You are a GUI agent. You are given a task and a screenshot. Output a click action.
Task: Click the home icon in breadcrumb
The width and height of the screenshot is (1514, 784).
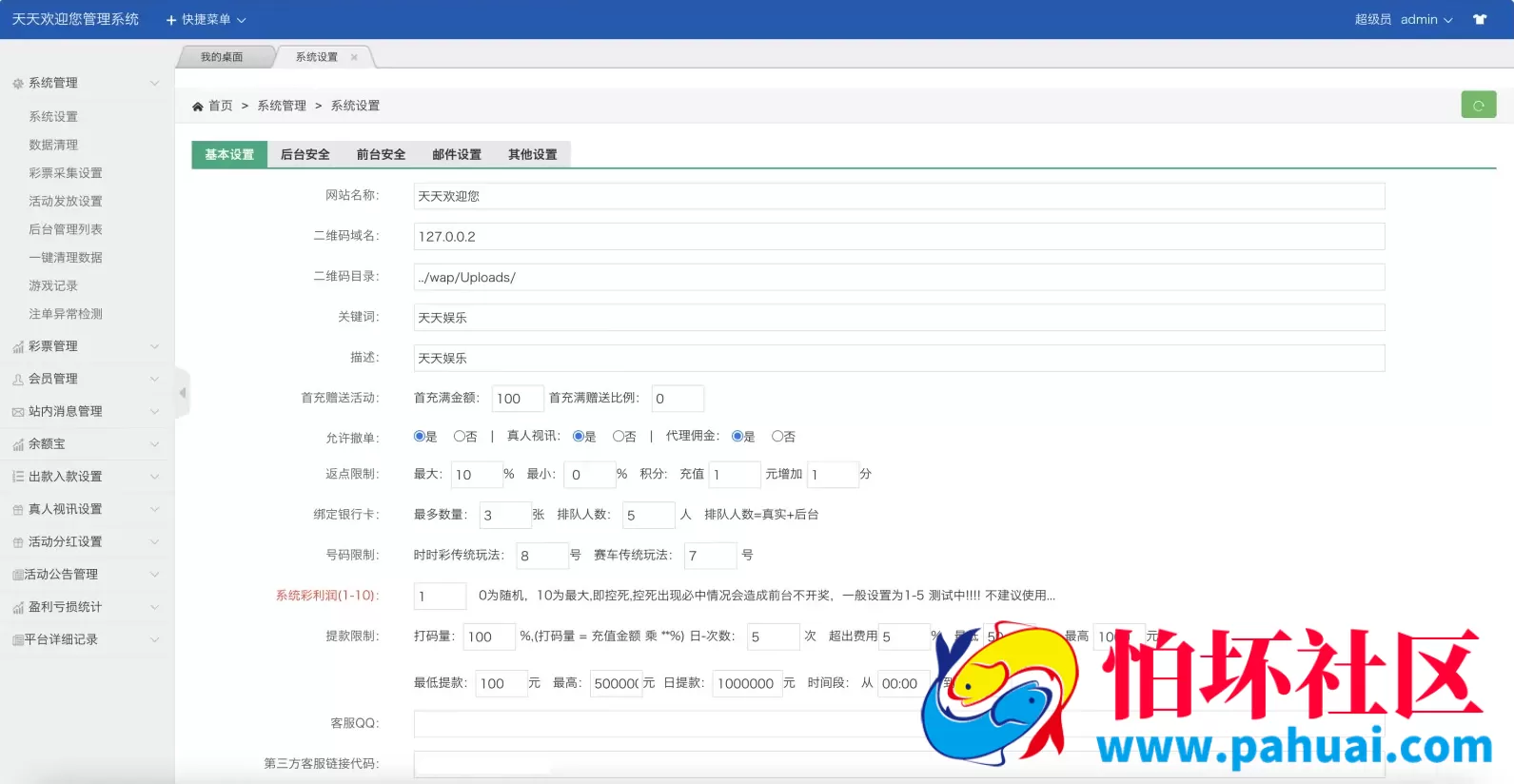198,107
